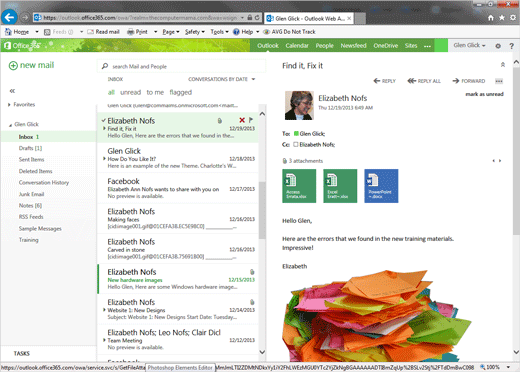The image size is (520, 372).
Task: Toggle Elizabeth Nofs presence box in Cc line
Action: click(x=296, y=144)
